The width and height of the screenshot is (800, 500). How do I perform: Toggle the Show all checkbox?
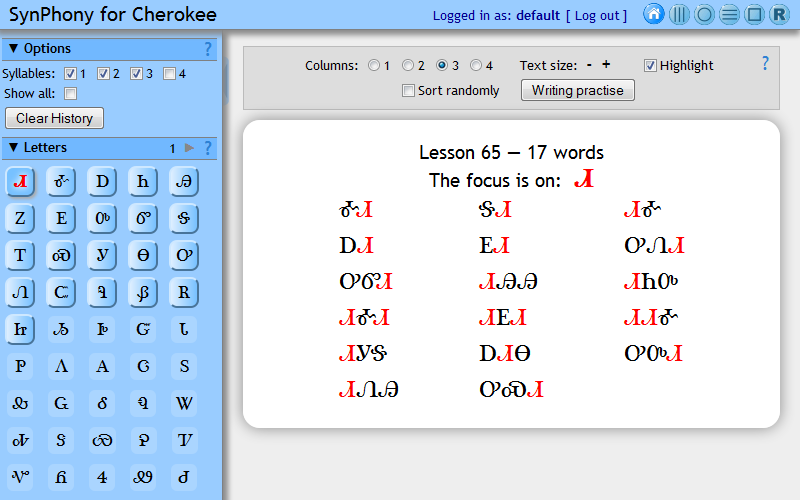(70, 93)
